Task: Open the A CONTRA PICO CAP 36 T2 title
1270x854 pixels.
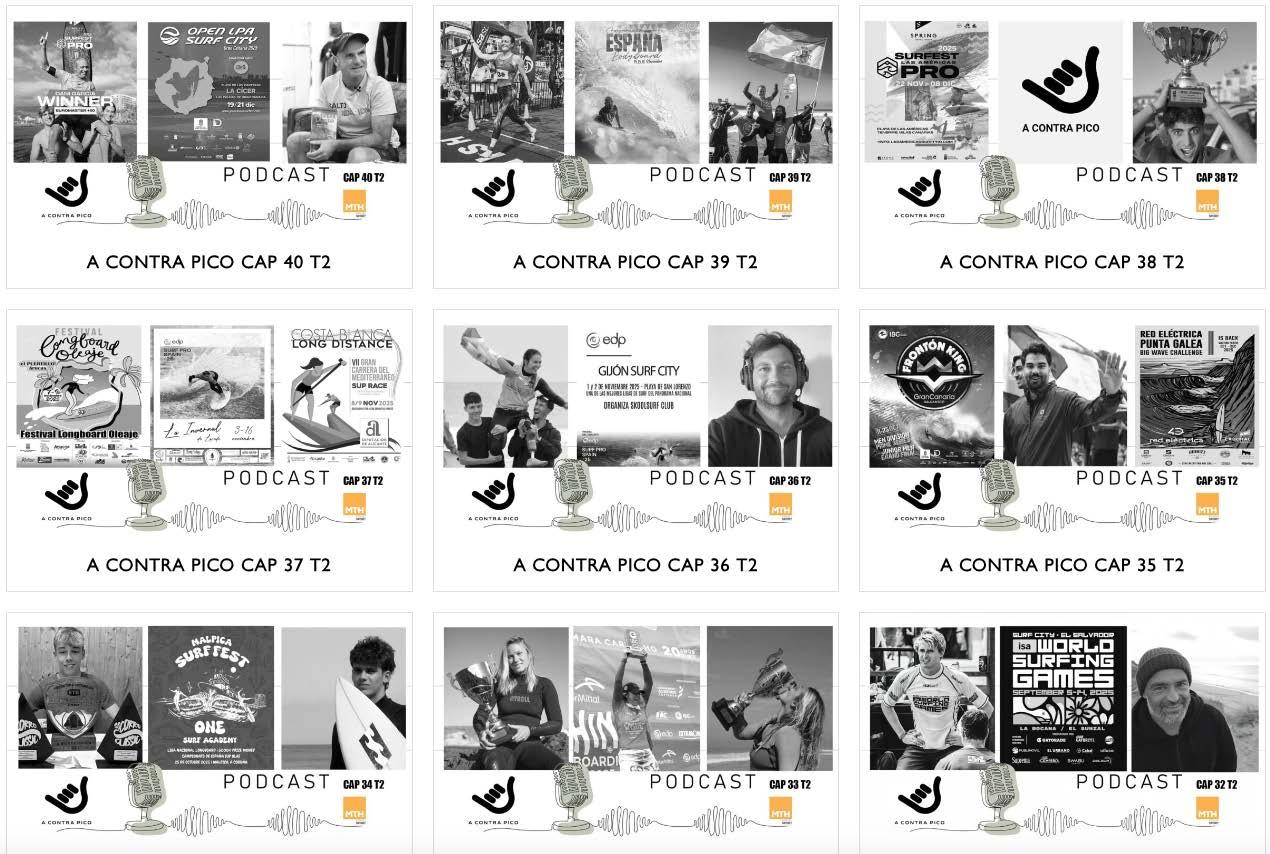Action: pyautogui.click(x=635, y=565)
